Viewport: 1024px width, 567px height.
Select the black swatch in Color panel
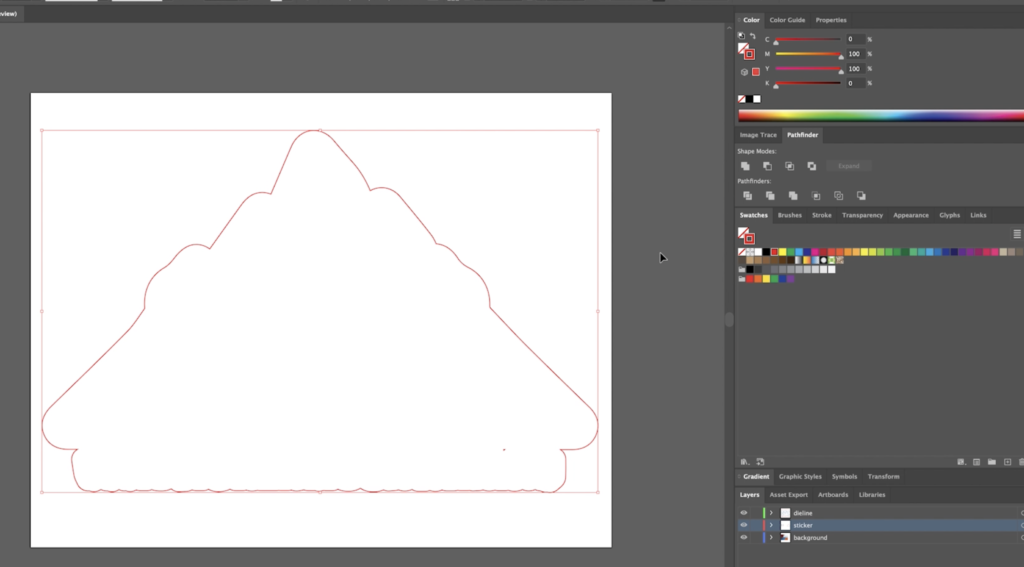click(749, 99)
